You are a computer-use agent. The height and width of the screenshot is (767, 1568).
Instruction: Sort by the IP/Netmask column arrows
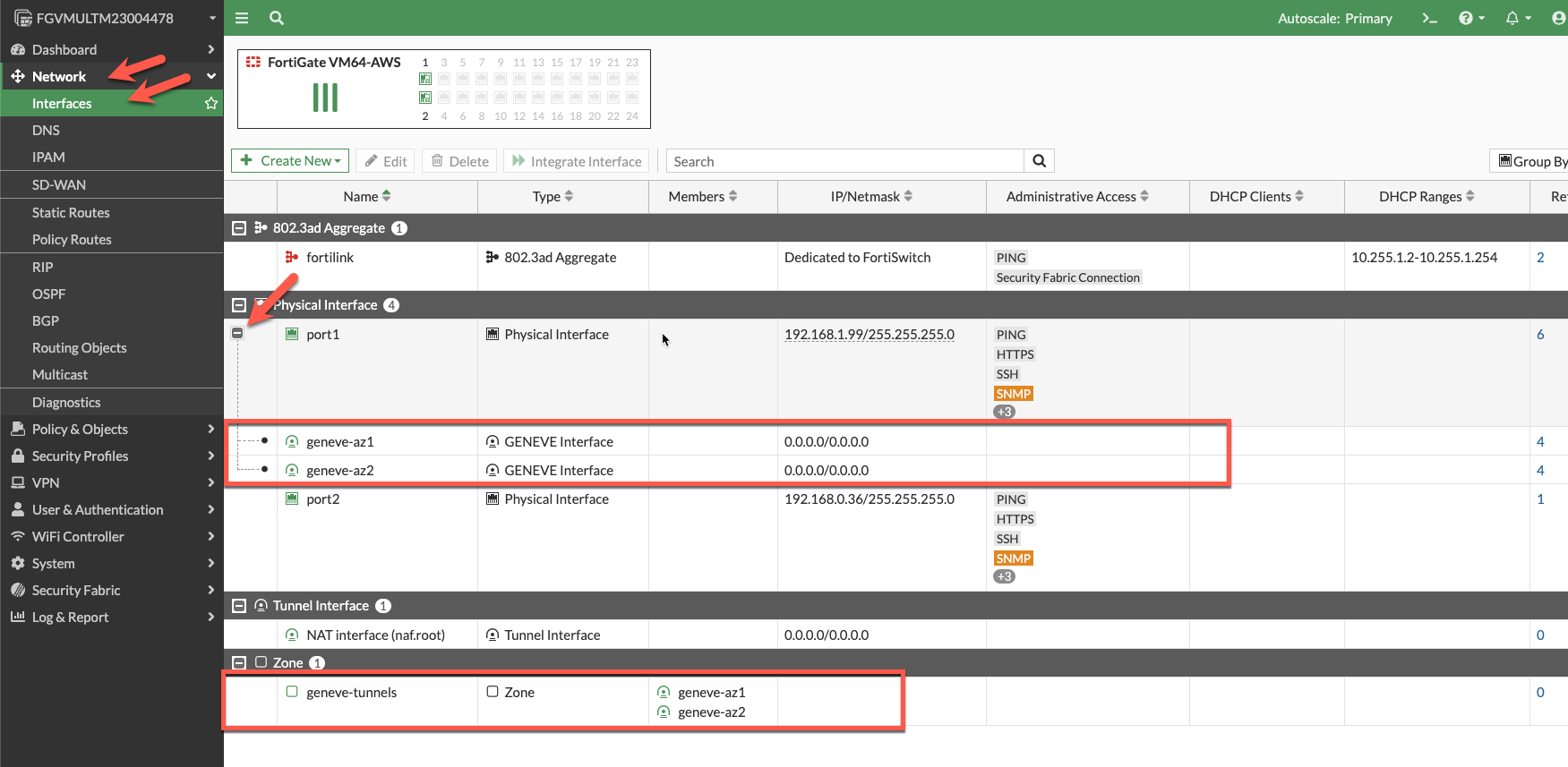click(x=908, y=196)
